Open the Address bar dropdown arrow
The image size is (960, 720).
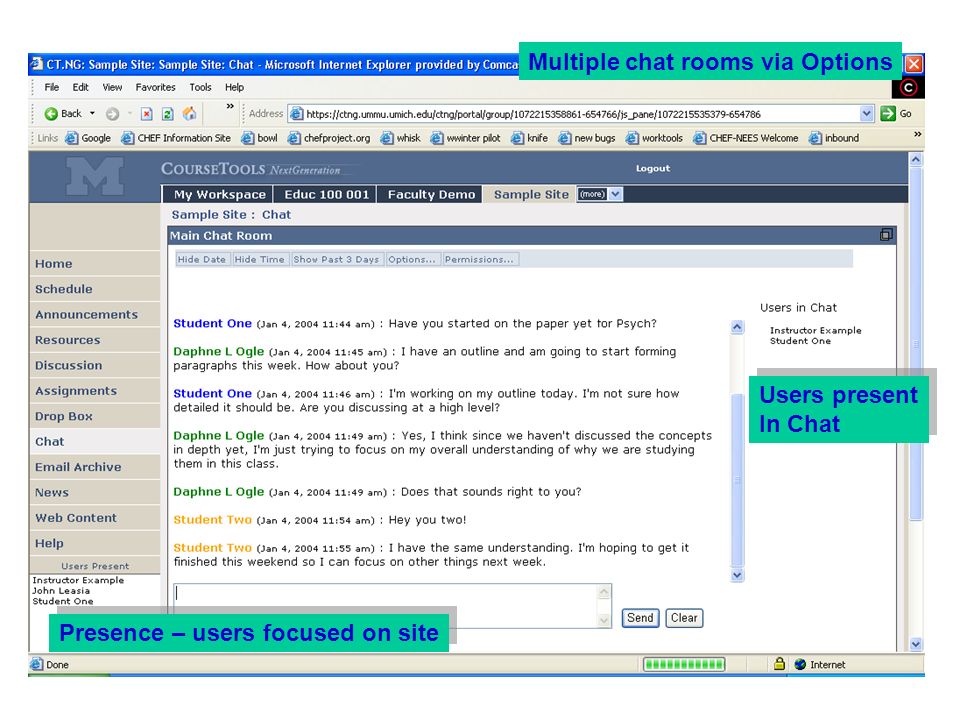click(866, 114)
